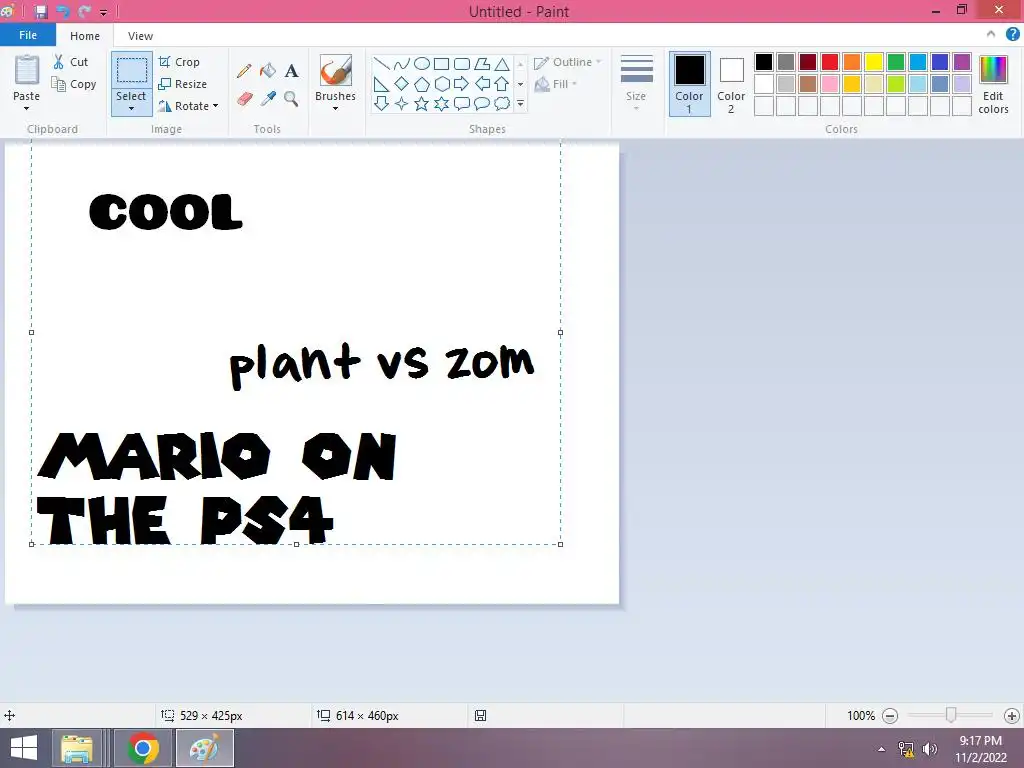Screen dimensions: 1024x768
Task: Choose the Triangle shape
Action: pyautogui.click(x=502, y=63)
